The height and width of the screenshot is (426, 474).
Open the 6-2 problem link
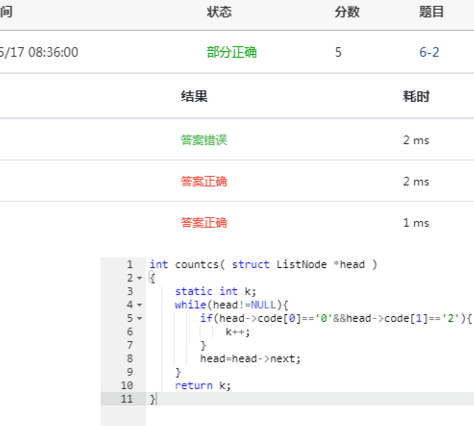(429, 52)
